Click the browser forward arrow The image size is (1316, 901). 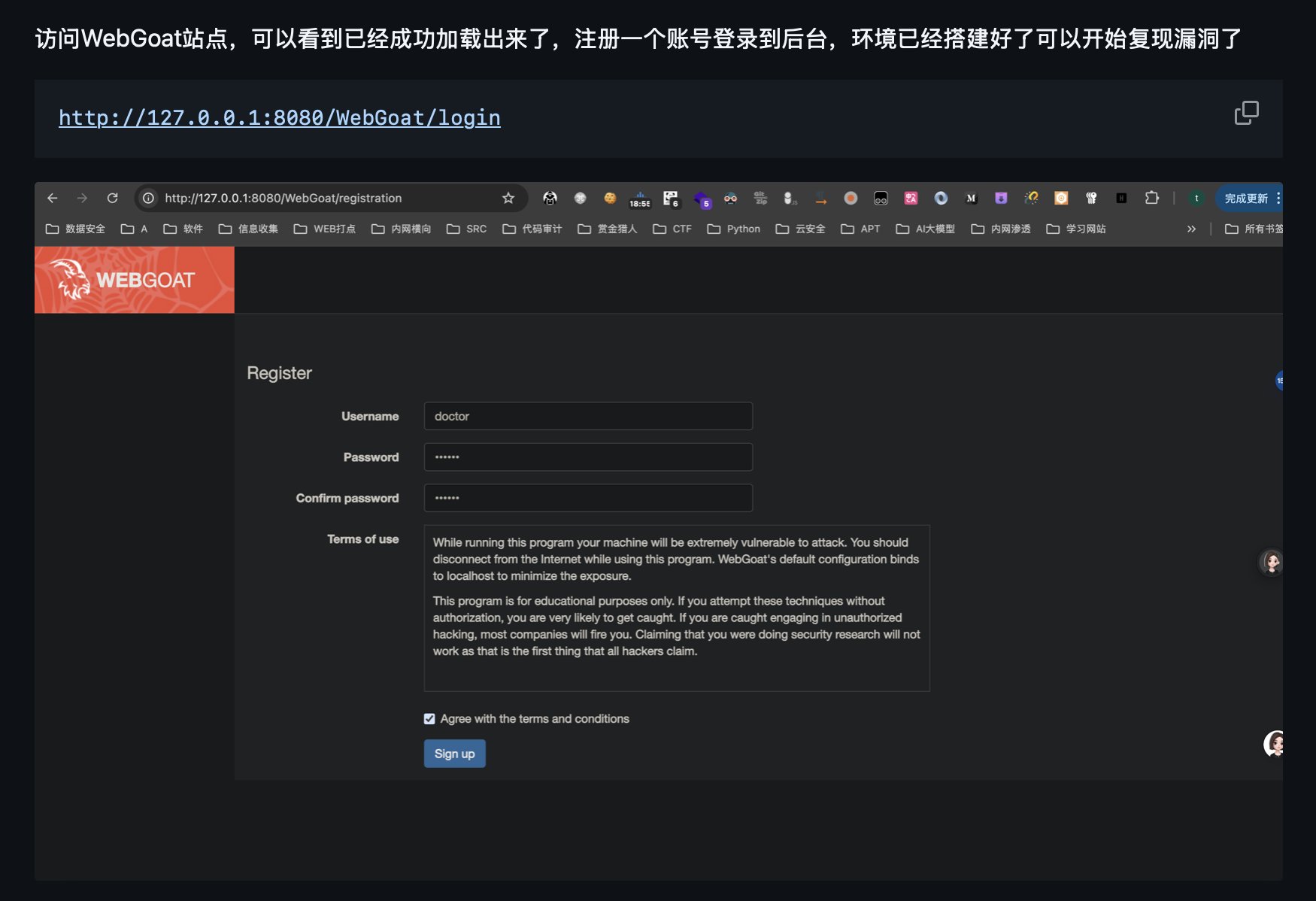pyautogui.click(x=82, y=198)
